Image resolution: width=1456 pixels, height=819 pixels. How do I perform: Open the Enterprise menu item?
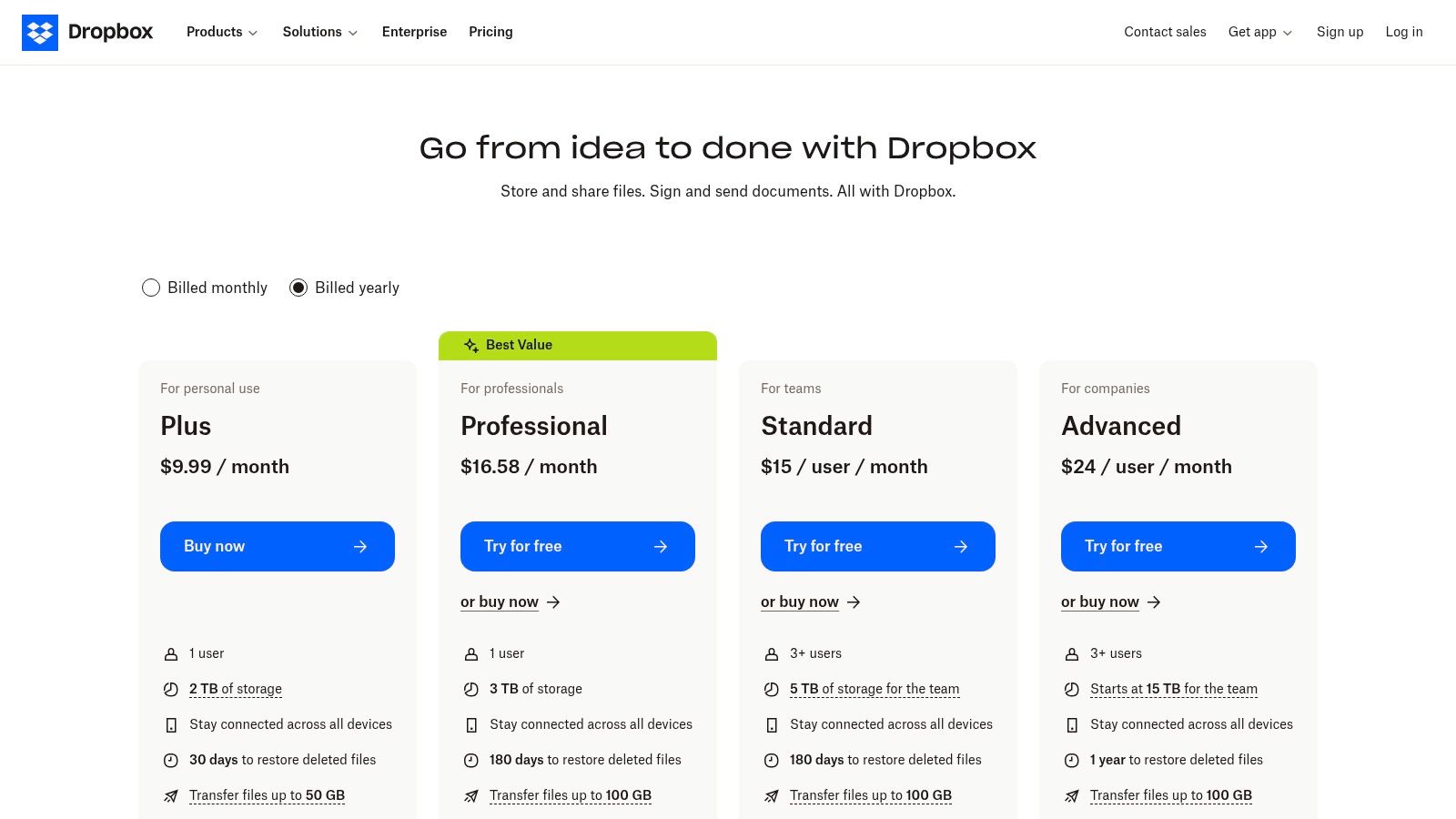click(414, 32)
